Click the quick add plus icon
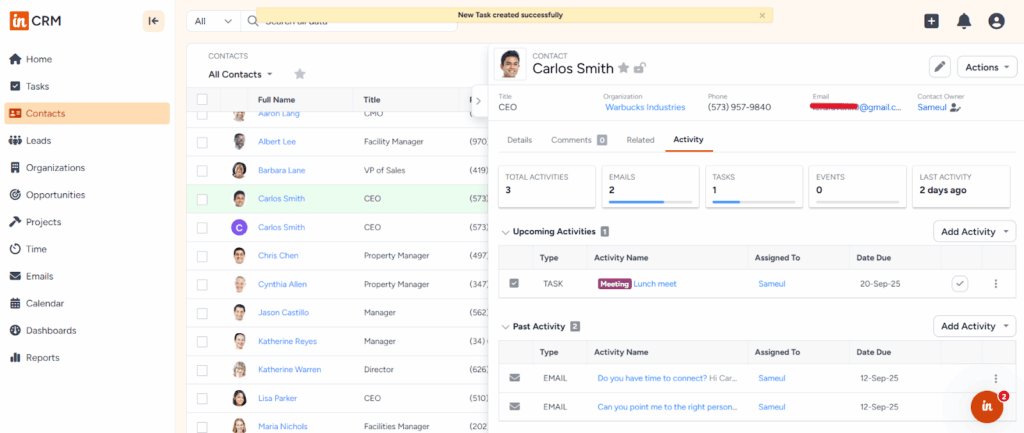The width and height of the screenshot is (1024, 433). (931, 21)
